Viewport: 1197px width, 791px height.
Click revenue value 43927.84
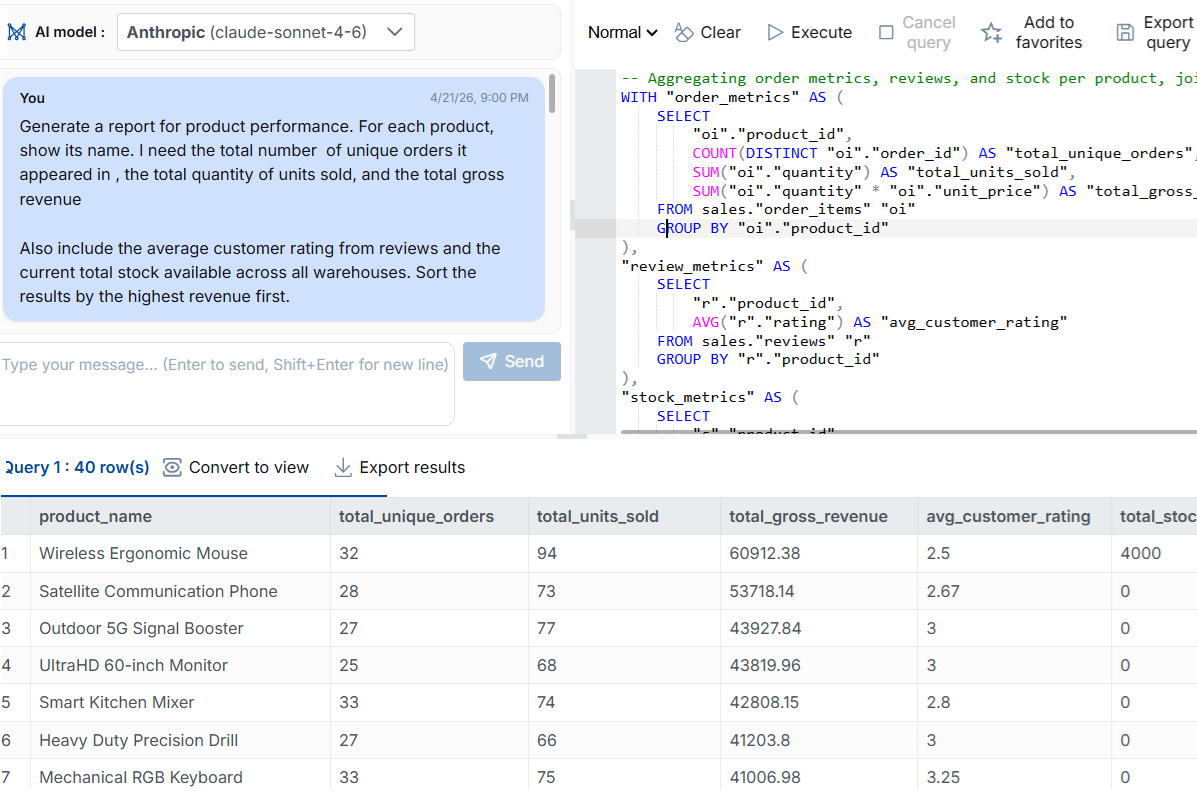(765, 628)
